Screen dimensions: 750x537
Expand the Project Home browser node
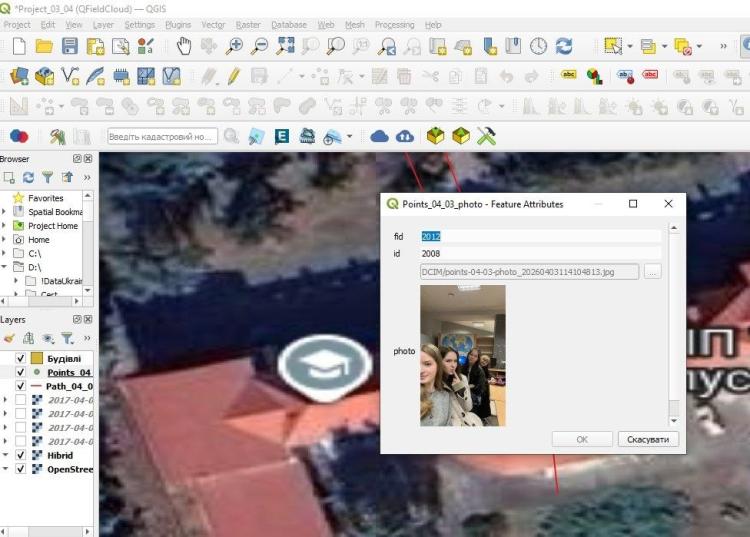[x=4, y=225]
